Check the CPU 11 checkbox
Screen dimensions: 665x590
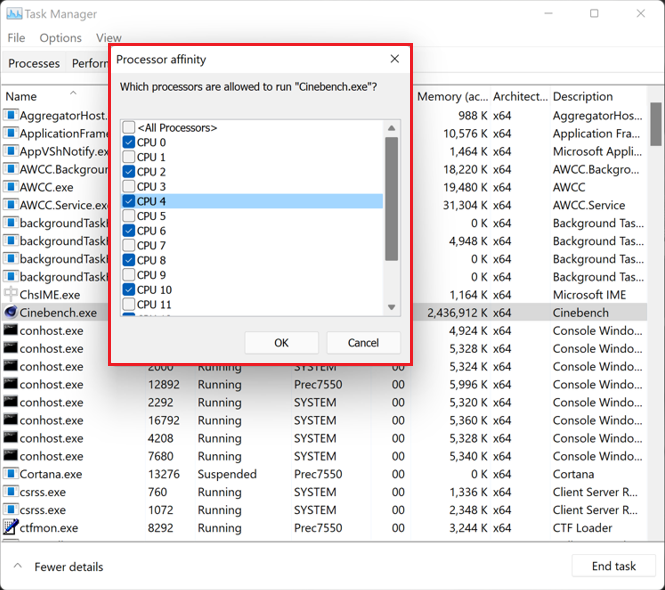(129, 304)
